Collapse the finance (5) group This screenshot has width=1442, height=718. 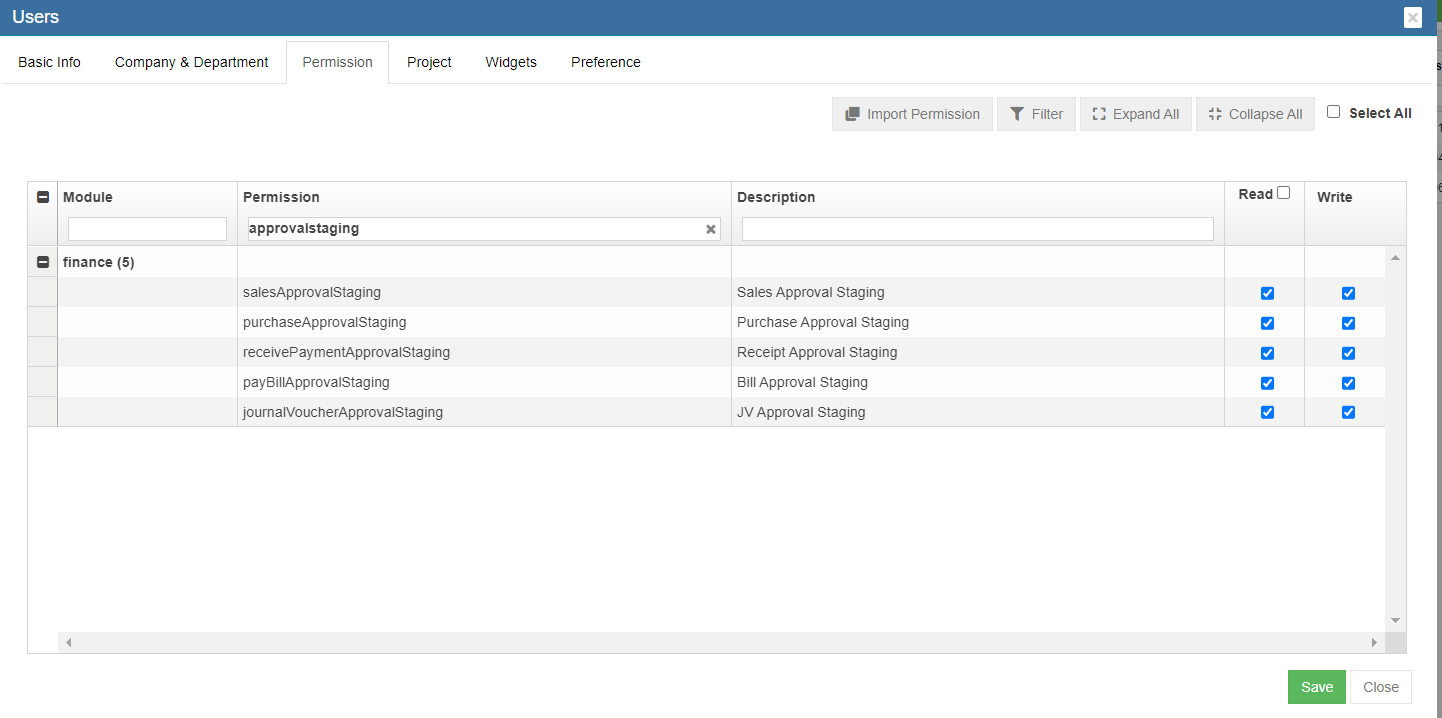coord(43,262)
